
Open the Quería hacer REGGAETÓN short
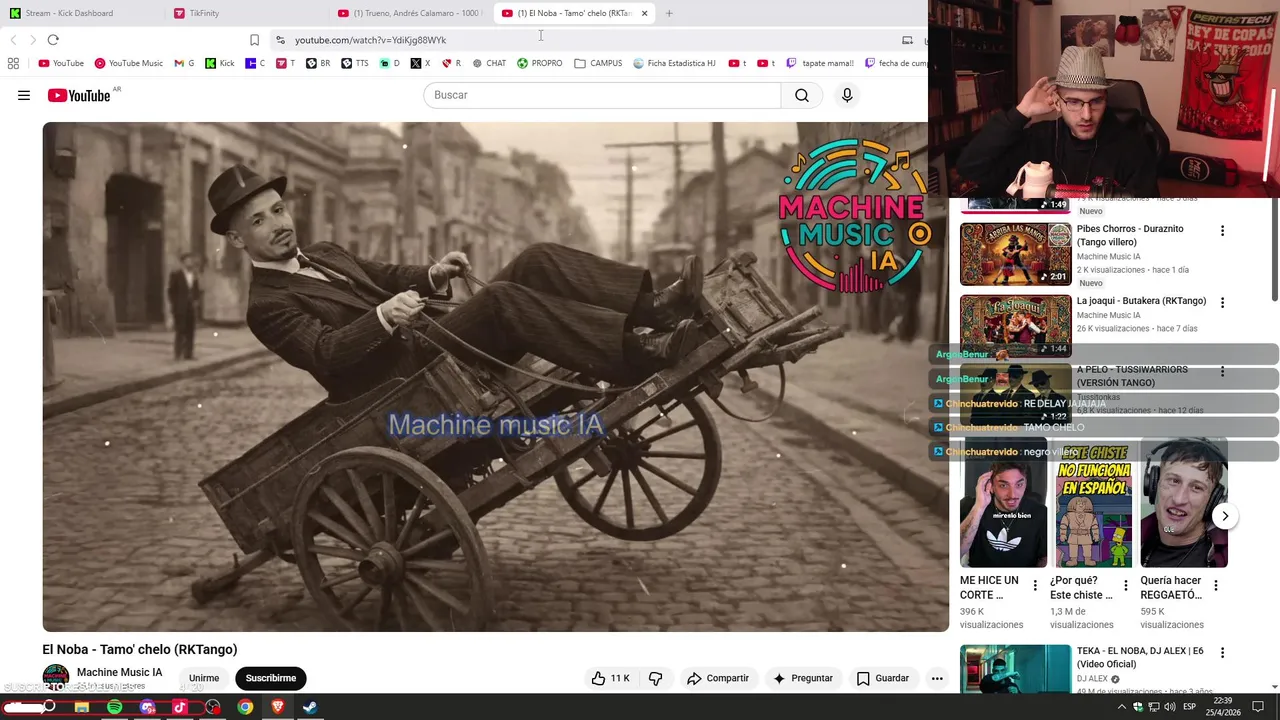(x=1184, y=502)
